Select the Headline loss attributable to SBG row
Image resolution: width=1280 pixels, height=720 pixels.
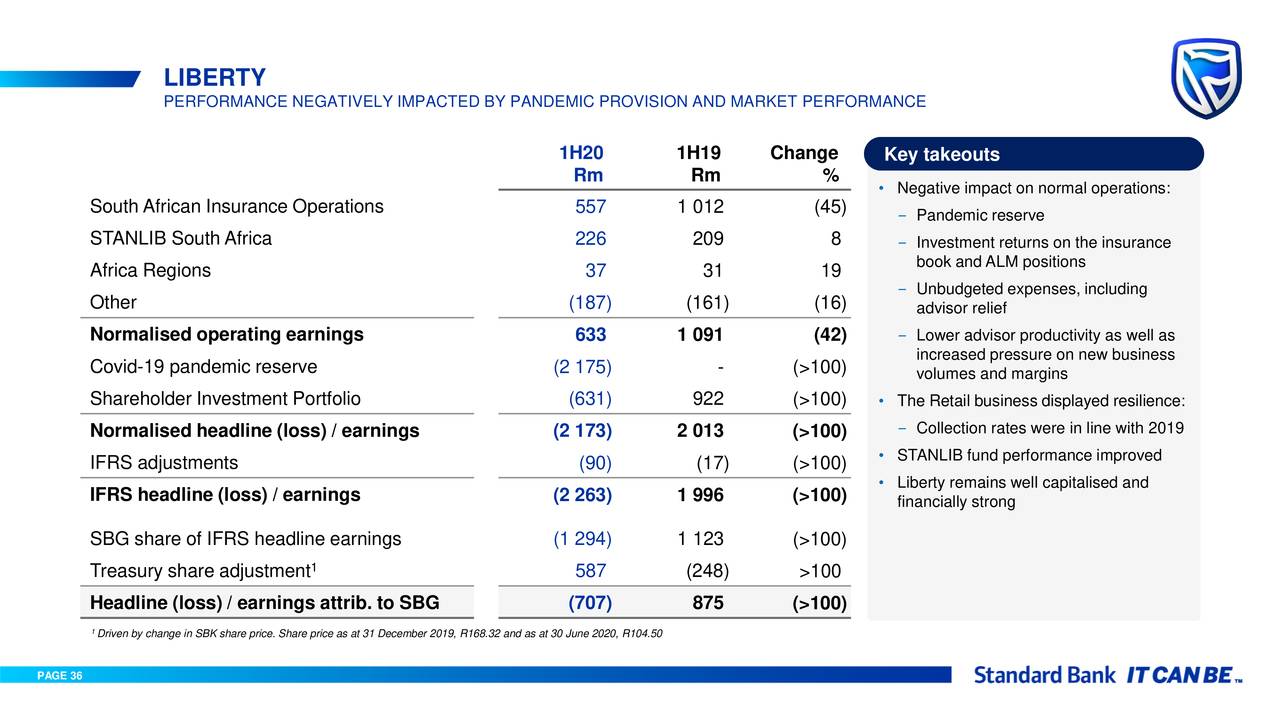point(264,602)
